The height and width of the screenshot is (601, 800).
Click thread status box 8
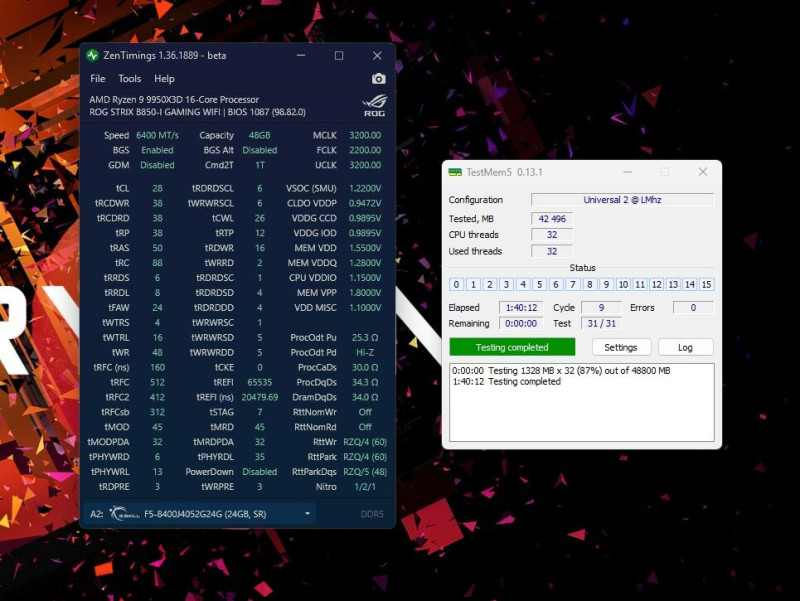click(589, 284)
